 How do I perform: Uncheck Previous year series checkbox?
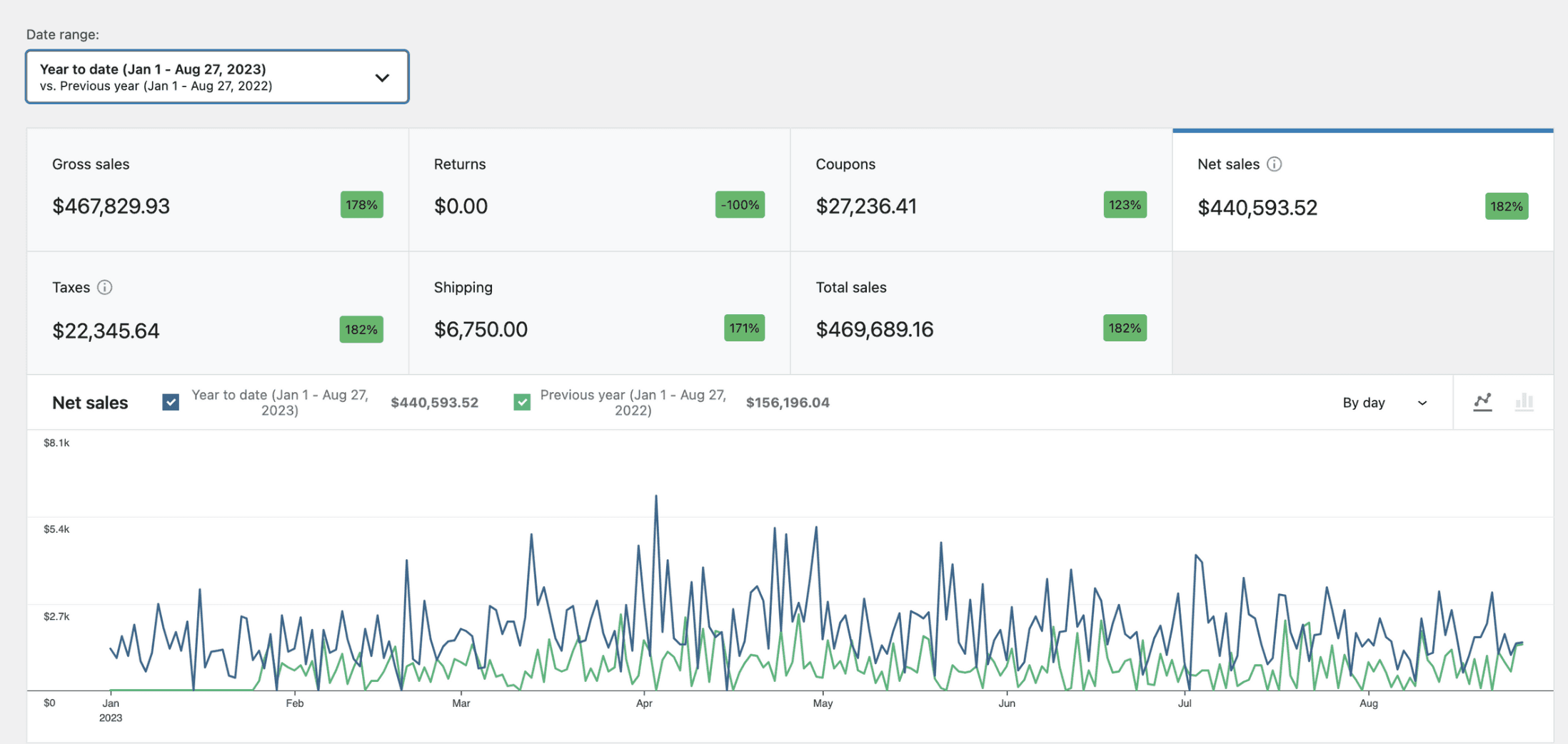(x=522, y=402)
